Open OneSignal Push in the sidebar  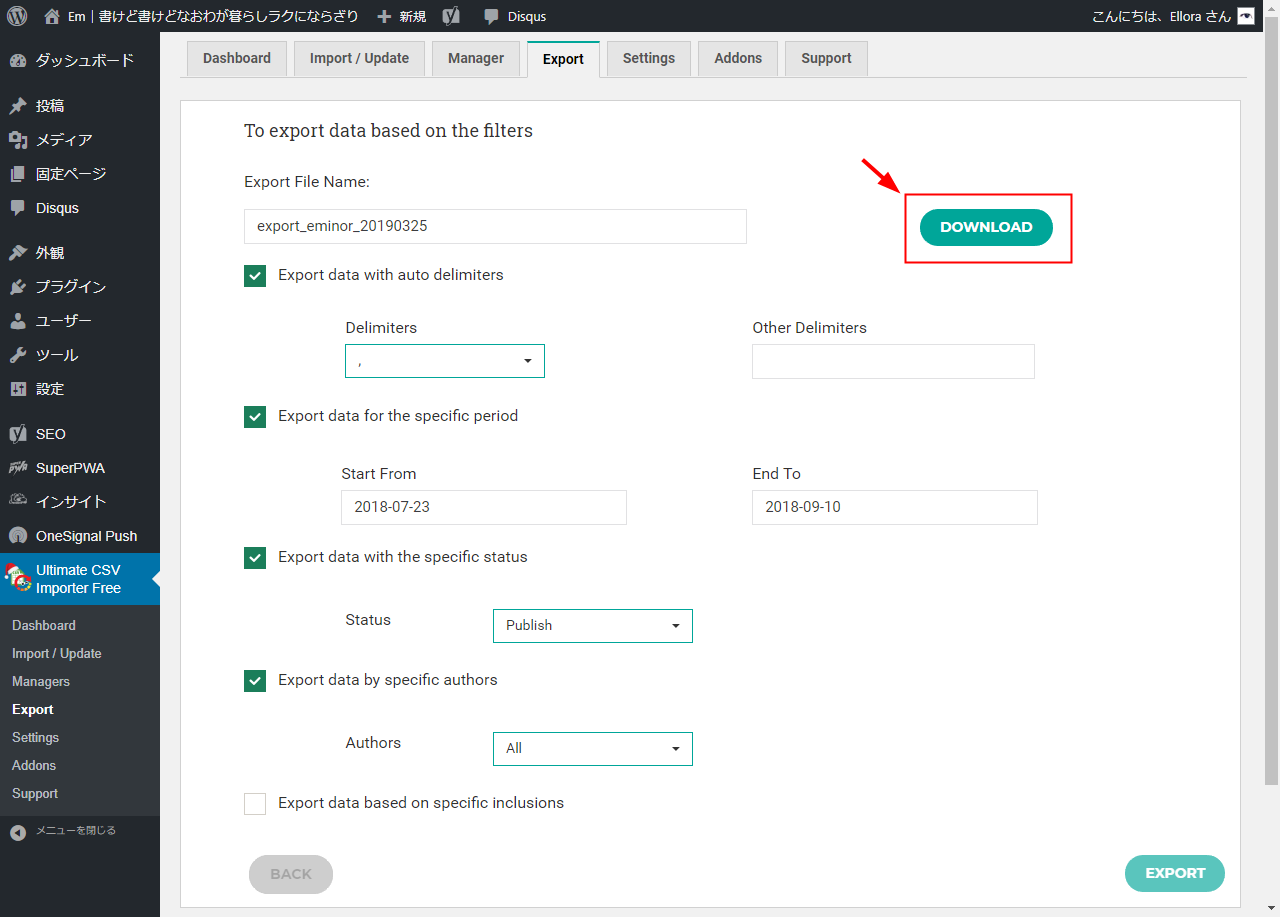pyautogui.click(x=80, y=536)
